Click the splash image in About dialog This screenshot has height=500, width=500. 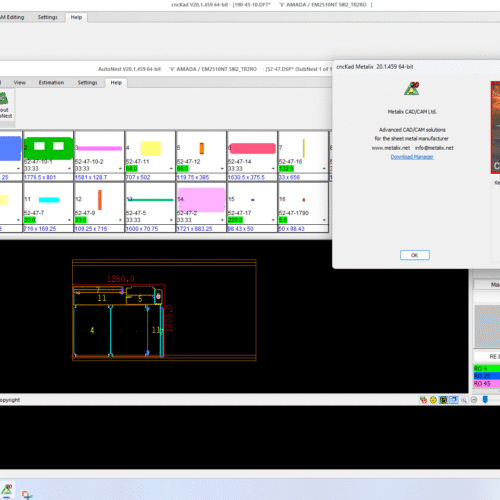(495, 127)
